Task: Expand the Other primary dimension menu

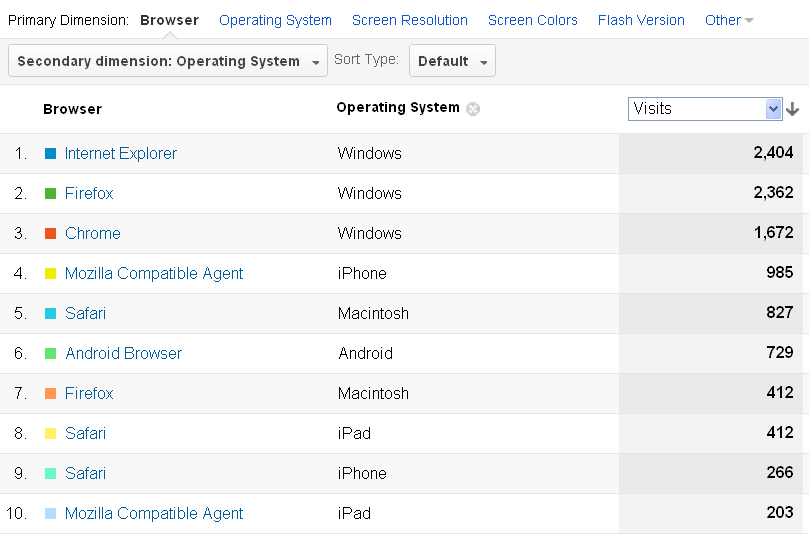Action: coord(729,20)
